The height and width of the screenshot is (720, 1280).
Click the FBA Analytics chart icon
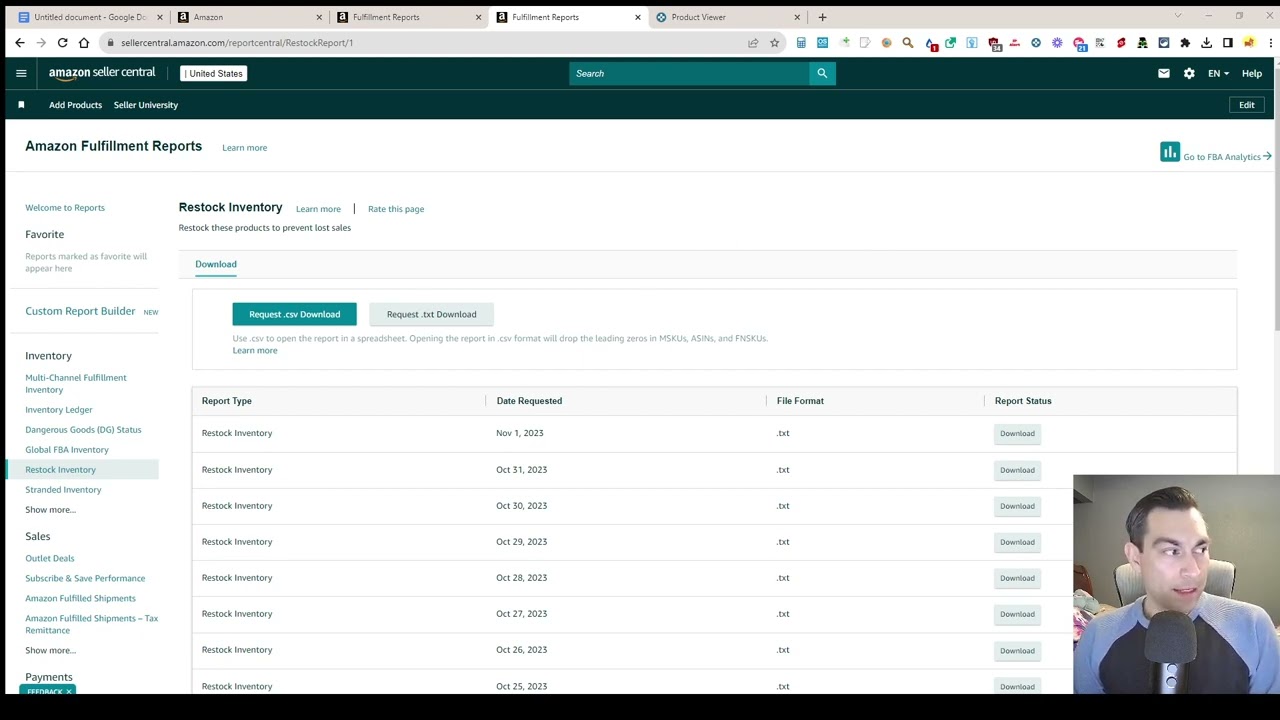pos(1170,152)
